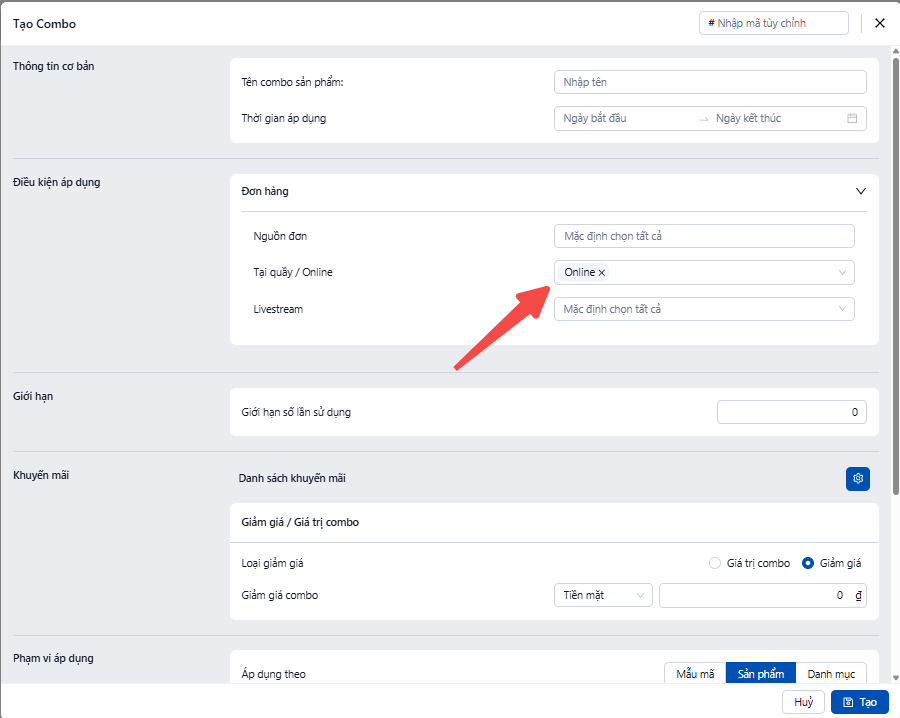900x718 pixels.
Task: Select the Sản phẩm tab
Action: (760, 674)
